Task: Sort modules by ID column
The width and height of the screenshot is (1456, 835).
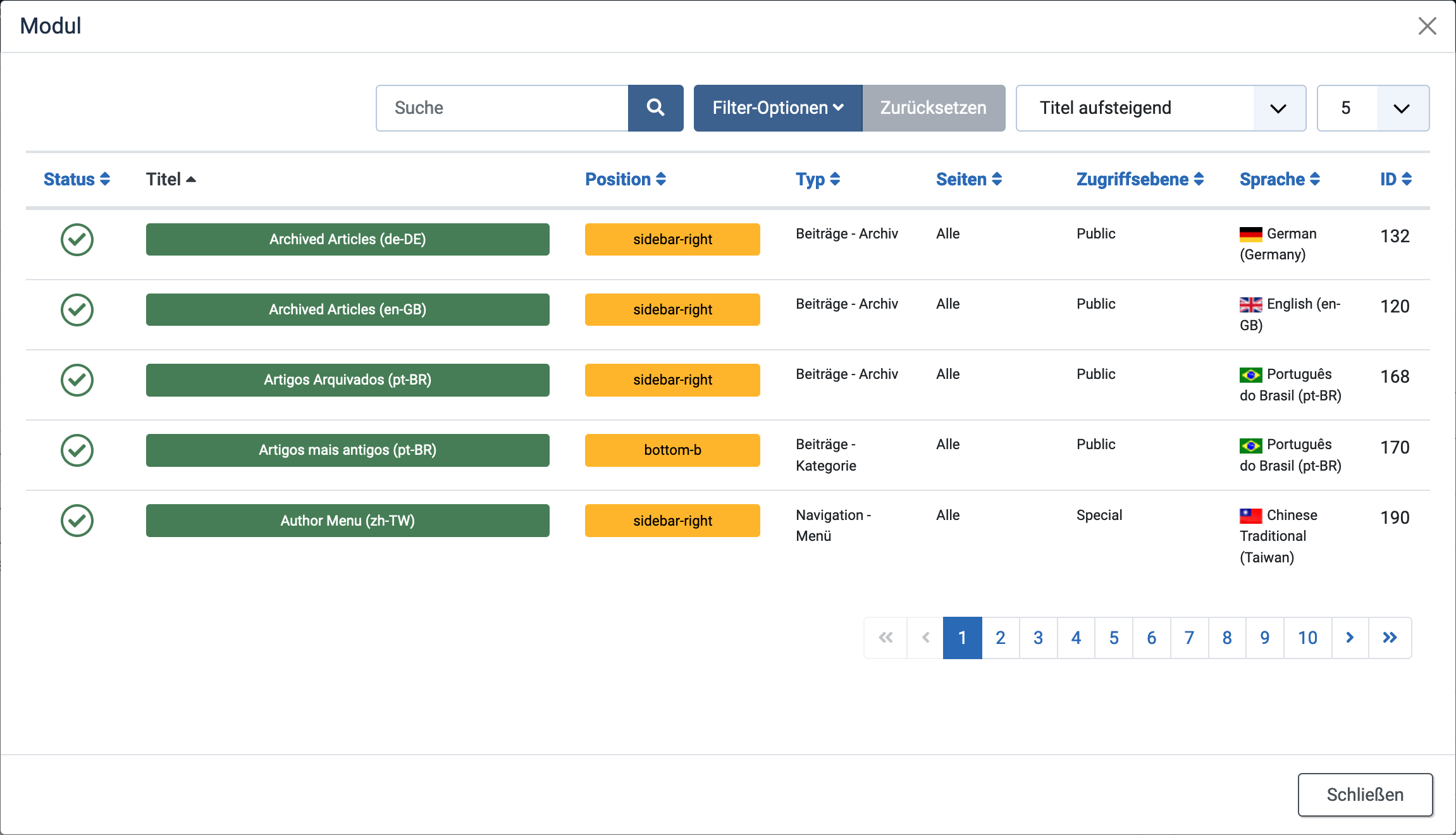Action: pos(1395,180)
